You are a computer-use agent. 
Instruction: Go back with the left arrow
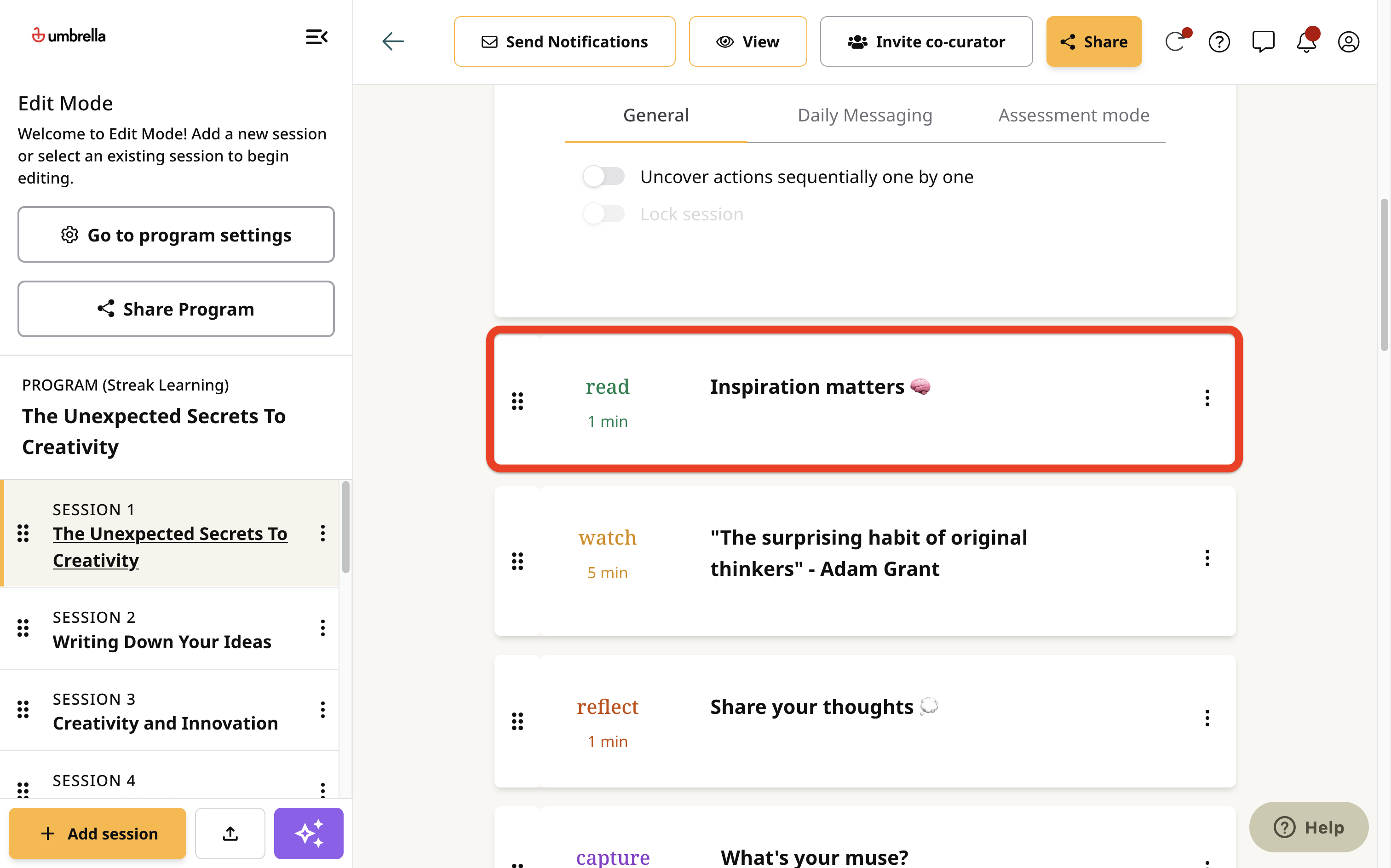(x=393, y=41)
